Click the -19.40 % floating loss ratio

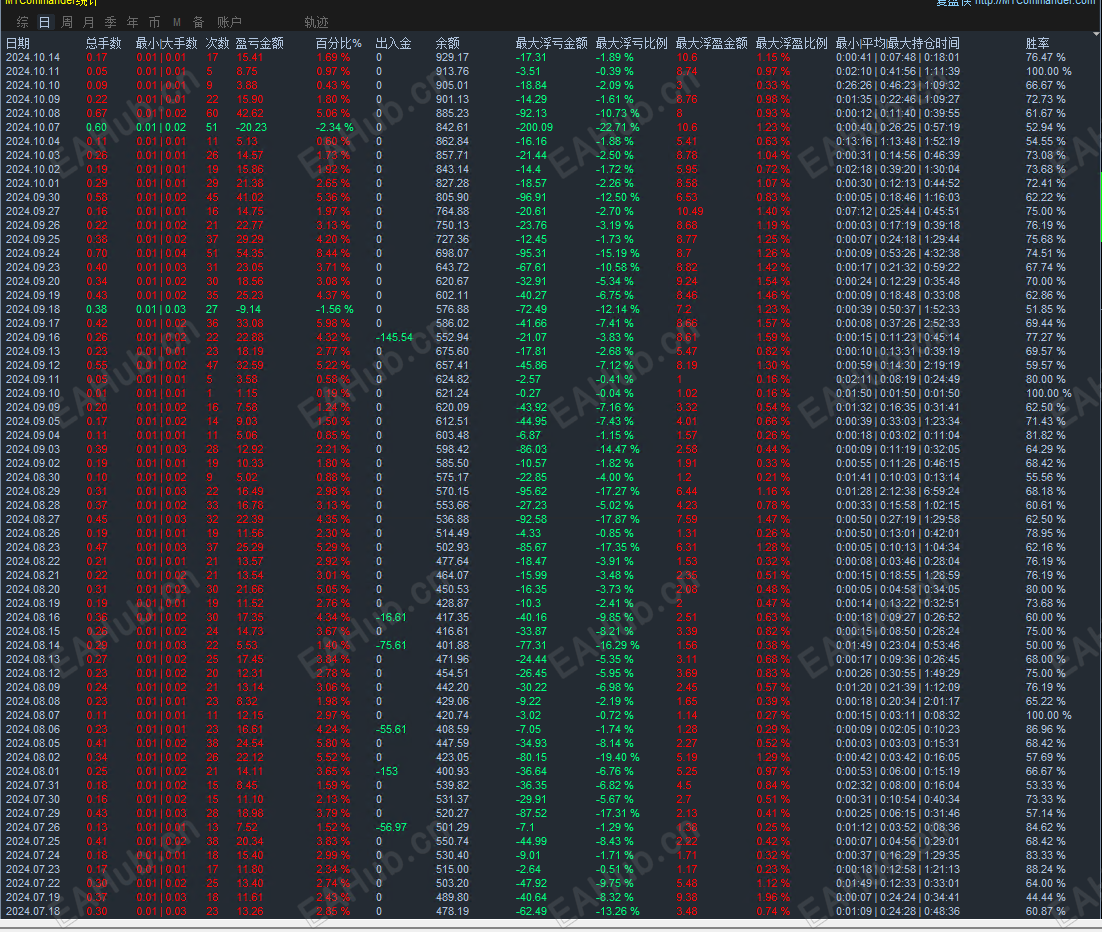pyautogui.click(x=618, y=758)
